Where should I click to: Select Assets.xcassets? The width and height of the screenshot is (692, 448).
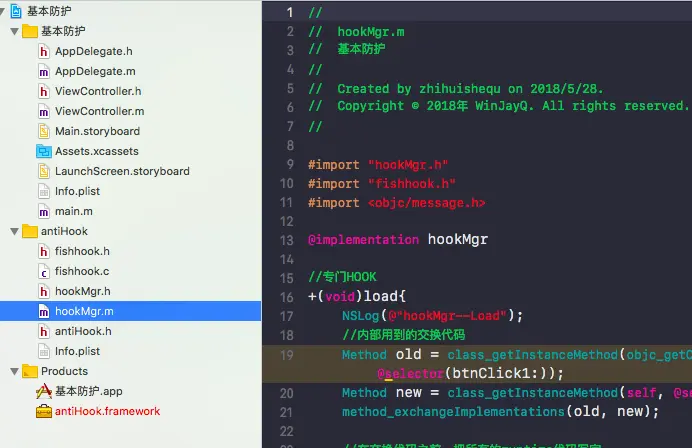[97, 151]
